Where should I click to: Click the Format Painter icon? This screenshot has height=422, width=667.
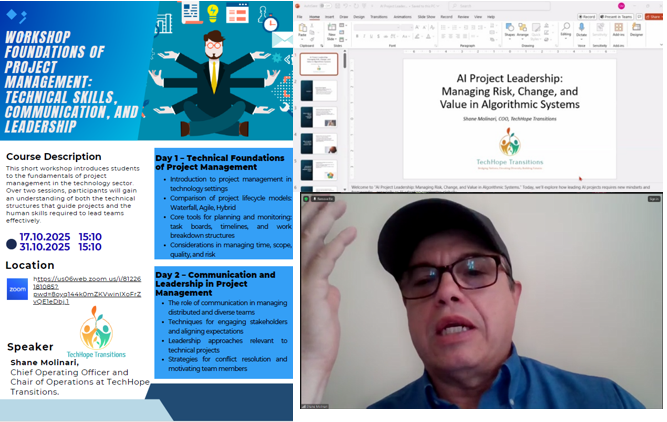[x=312, y=40]
